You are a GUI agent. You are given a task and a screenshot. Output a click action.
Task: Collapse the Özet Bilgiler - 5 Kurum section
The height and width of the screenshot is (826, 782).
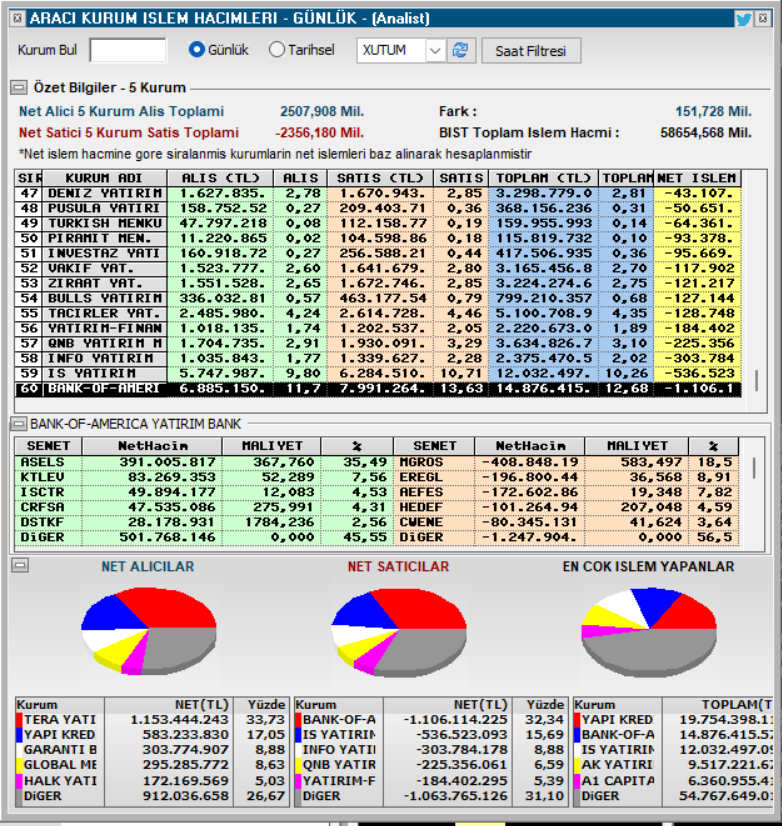[19, 87]
